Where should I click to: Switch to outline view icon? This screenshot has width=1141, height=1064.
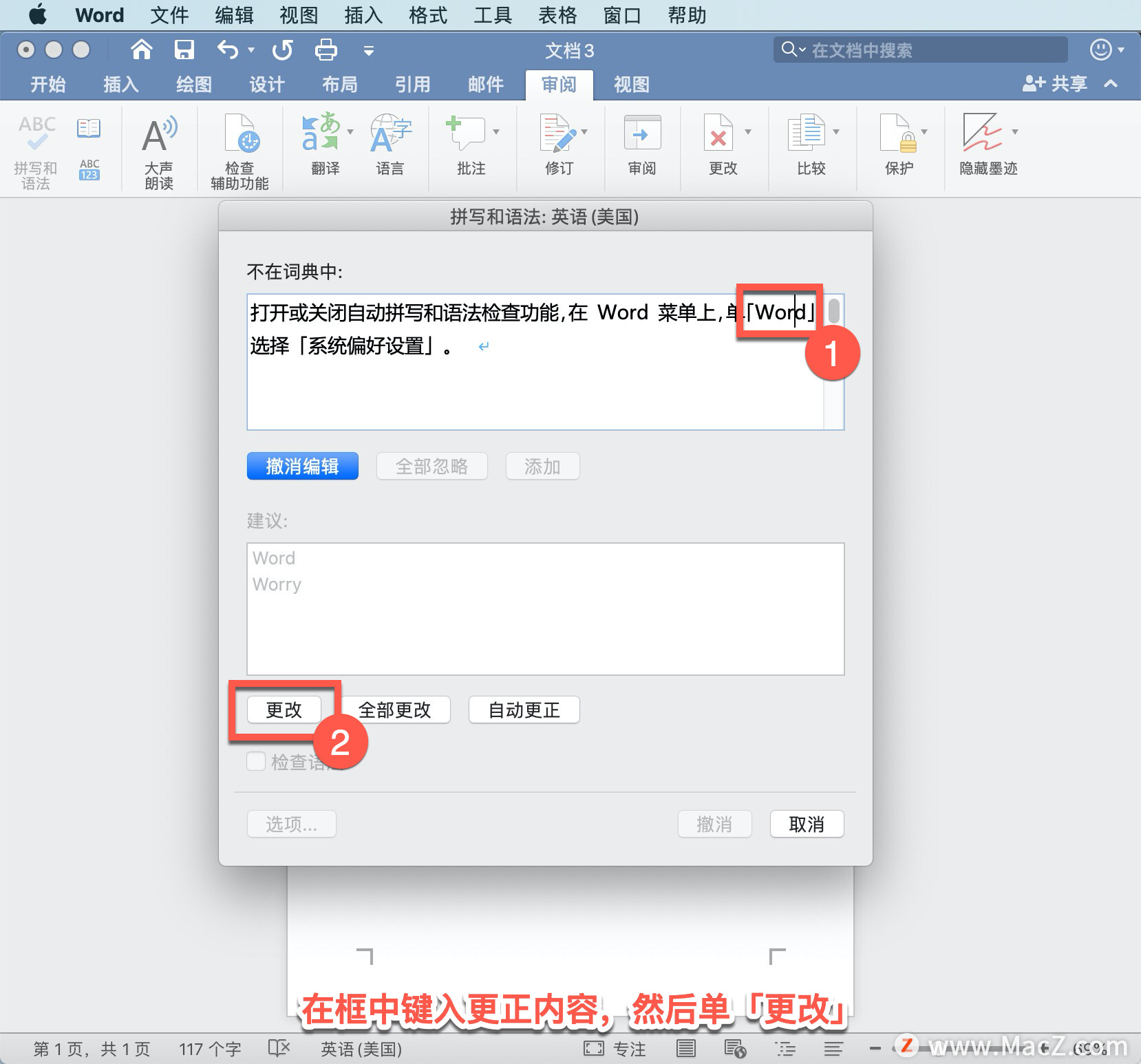pyautogui.click(x=785, y=1049)
